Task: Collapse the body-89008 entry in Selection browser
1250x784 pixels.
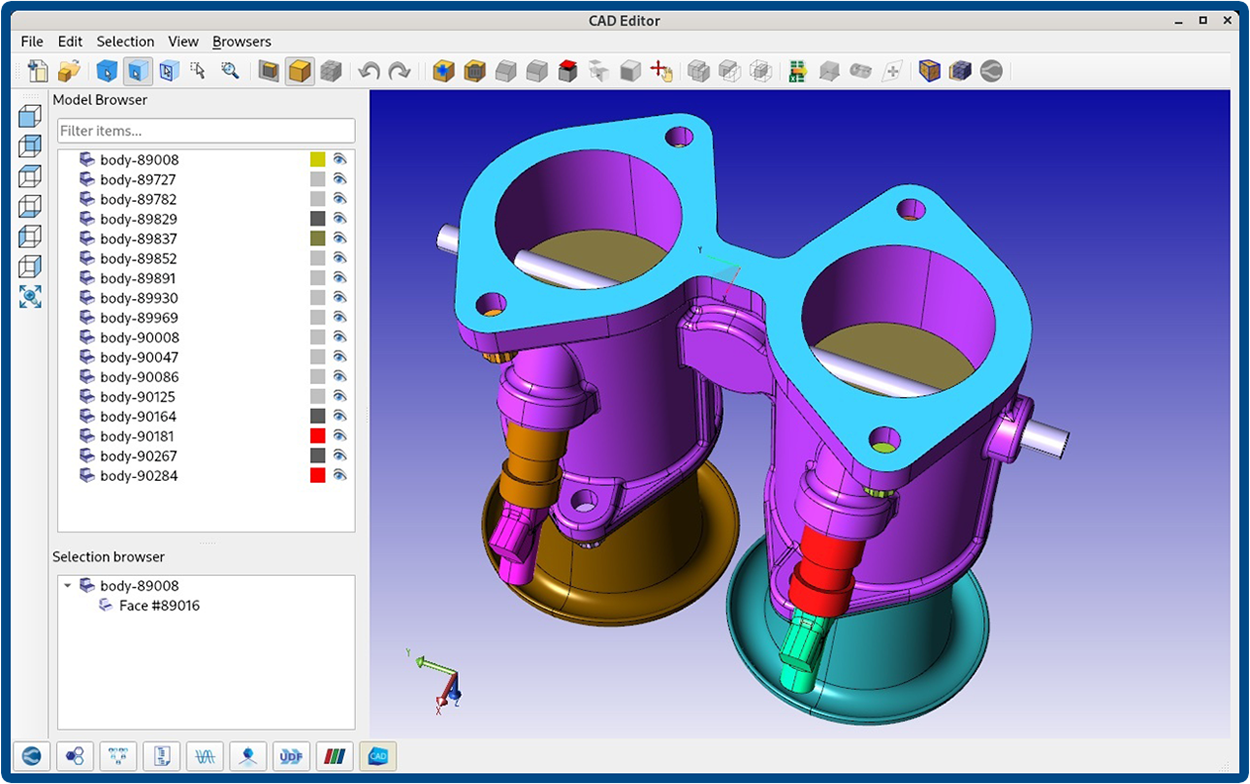Action: (x=66, y=585)
